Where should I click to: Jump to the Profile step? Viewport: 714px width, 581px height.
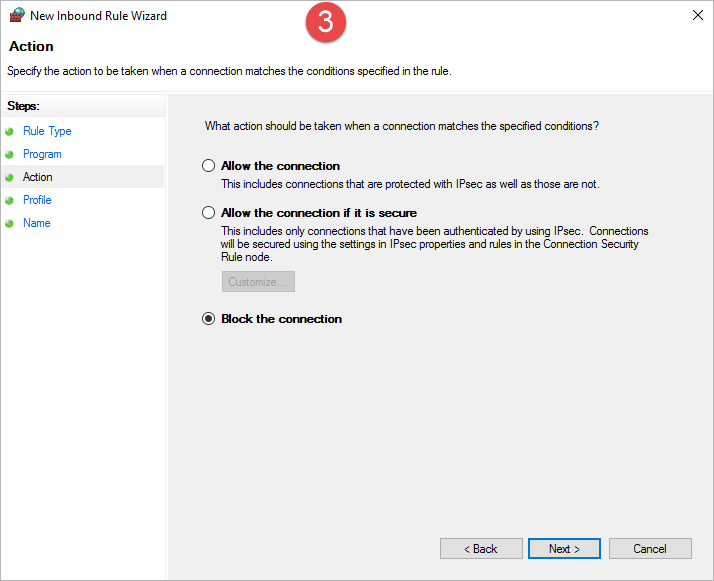point(37,200)
